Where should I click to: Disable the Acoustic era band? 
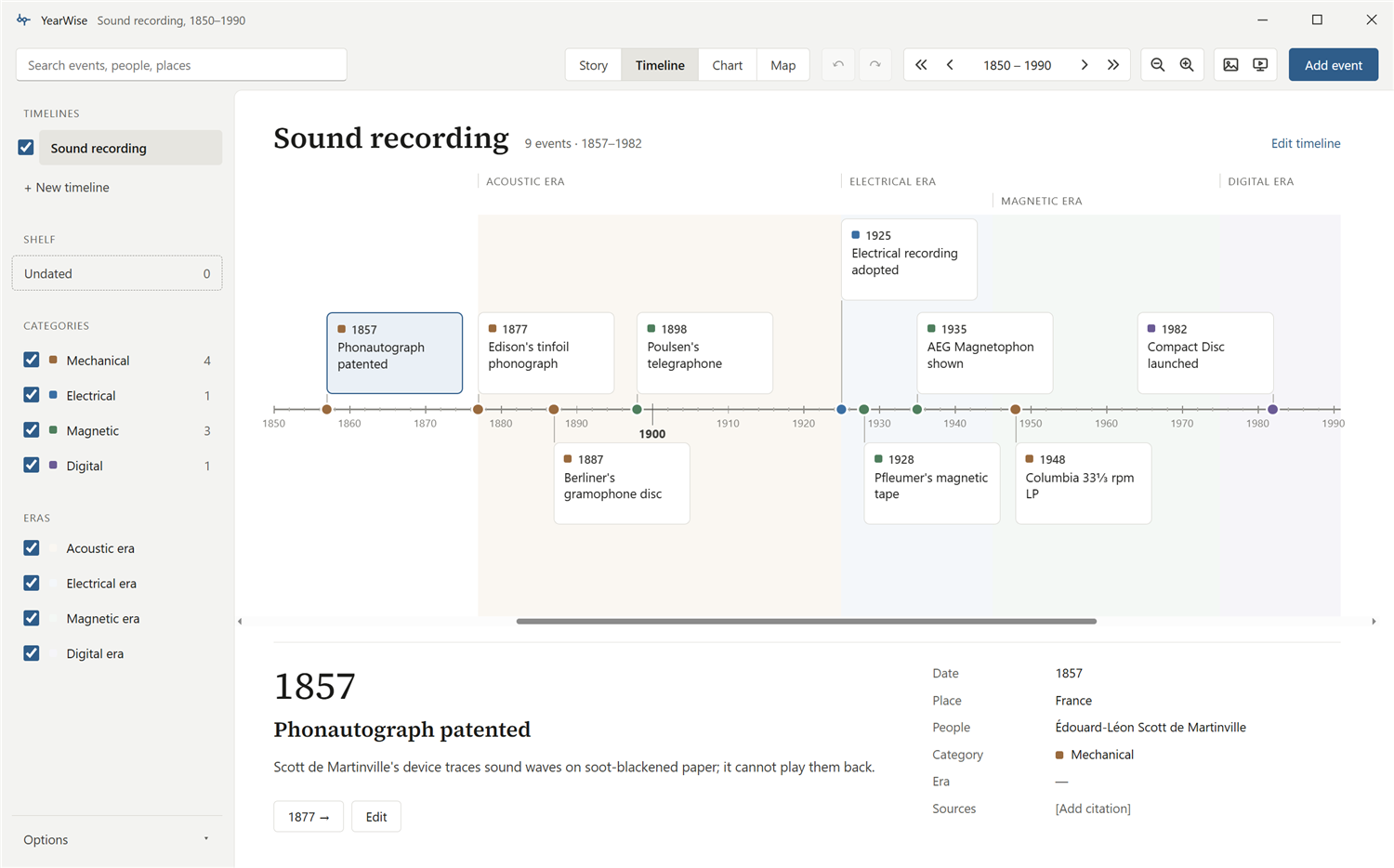coord(32,548)
